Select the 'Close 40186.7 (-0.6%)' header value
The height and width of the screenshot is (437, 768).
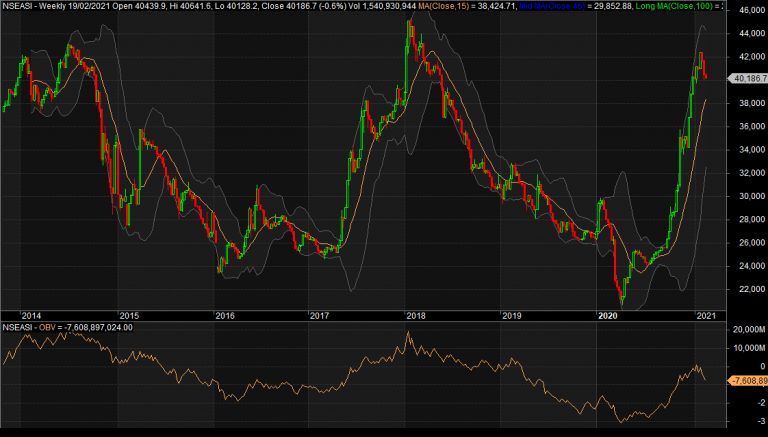click(304, 6)
